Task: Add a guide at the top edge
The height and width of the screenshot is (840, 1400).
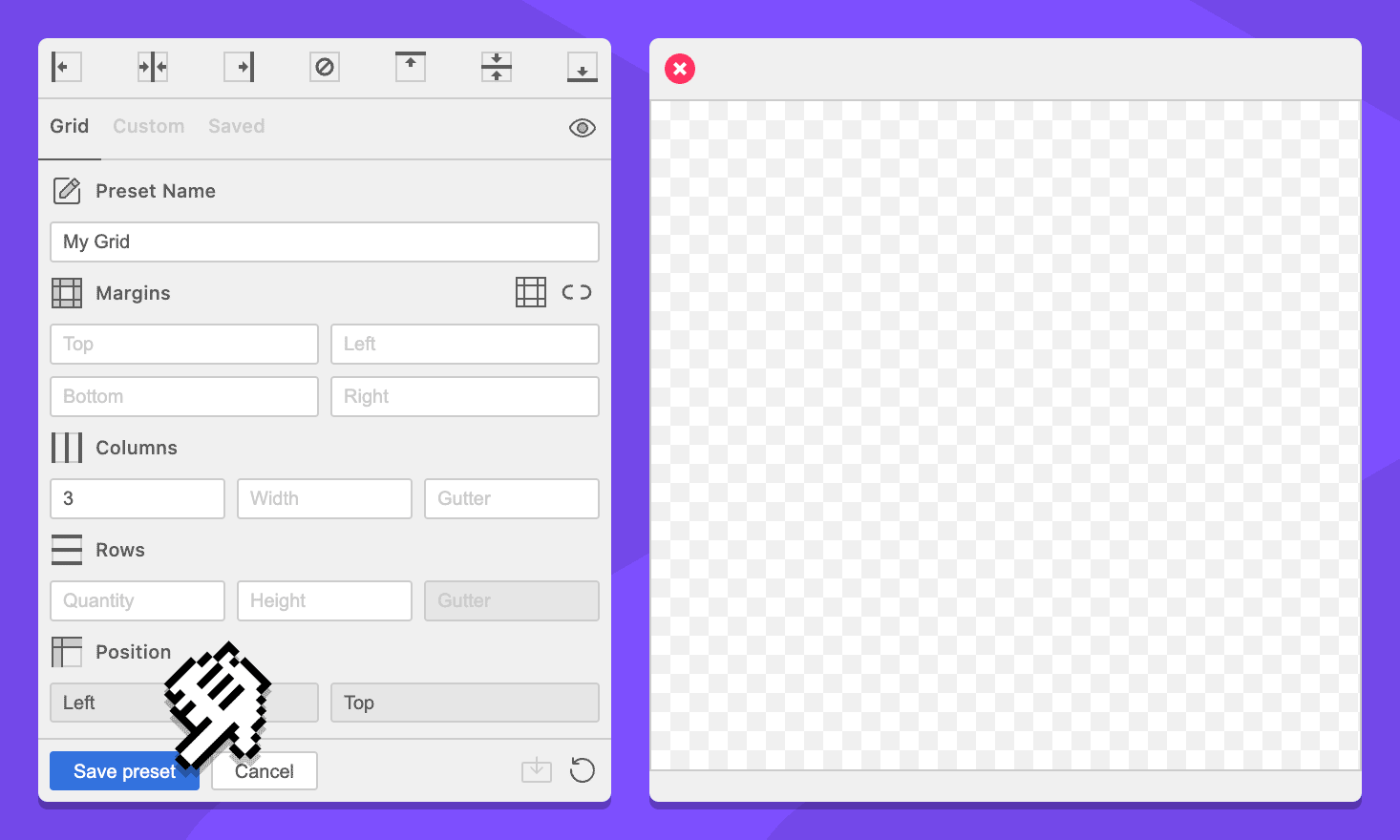Action: pos(411,67)
